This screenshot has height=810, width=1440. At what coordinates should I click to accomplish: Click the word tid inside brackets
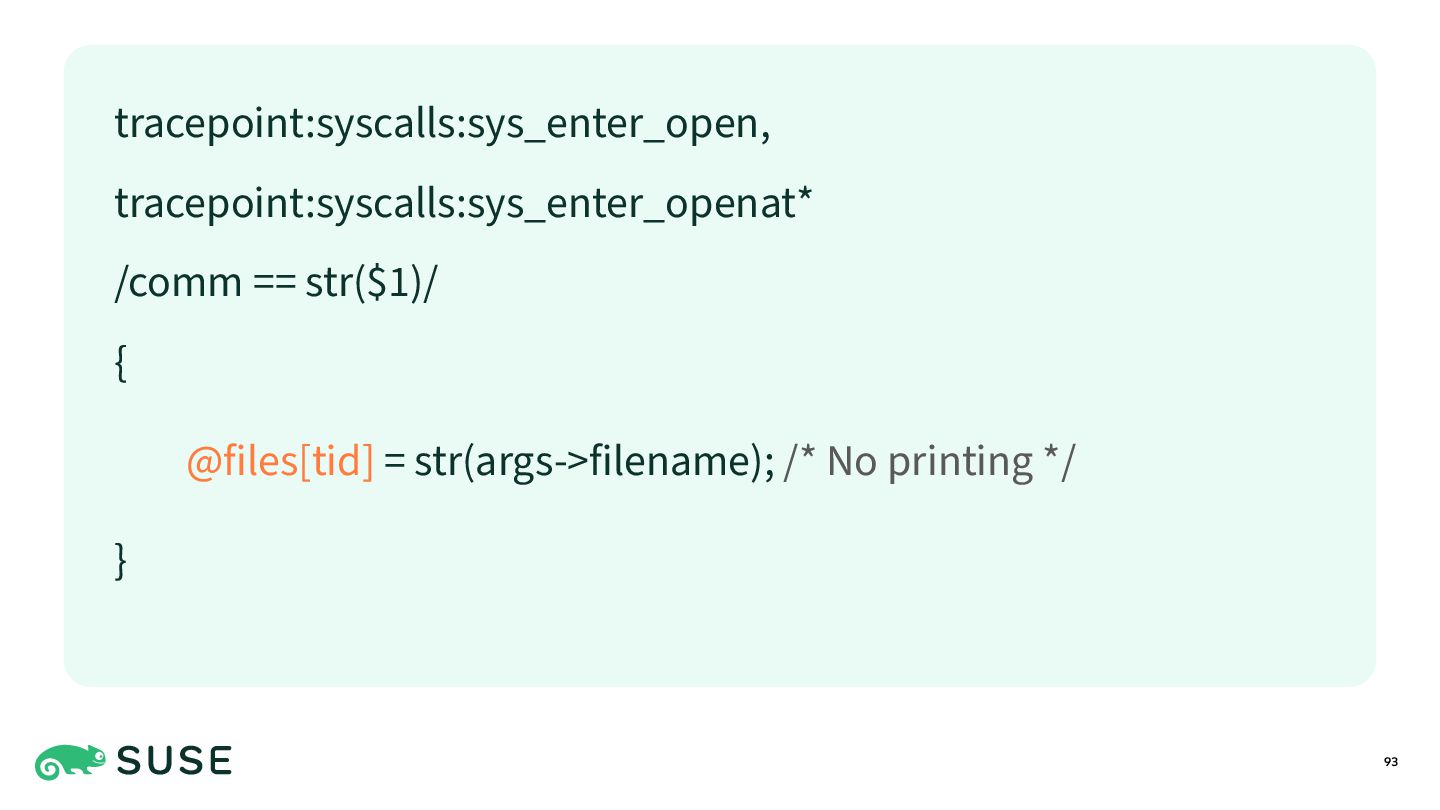pos(336,461)
